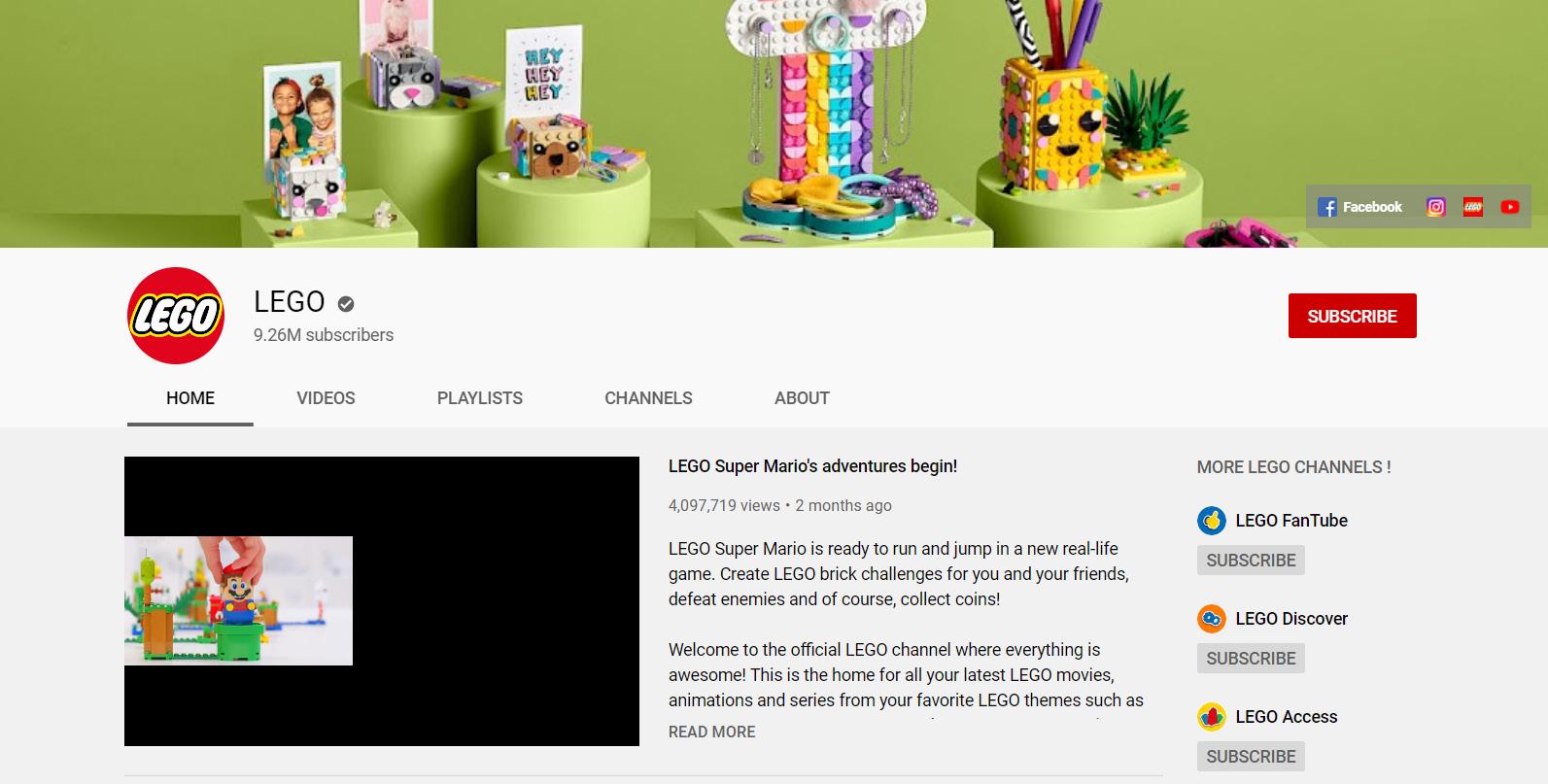This screenshot has height=784, width=1548.
Task: Click the LEGO FanTube channel avatar icon
Action: pos(1211,521)
